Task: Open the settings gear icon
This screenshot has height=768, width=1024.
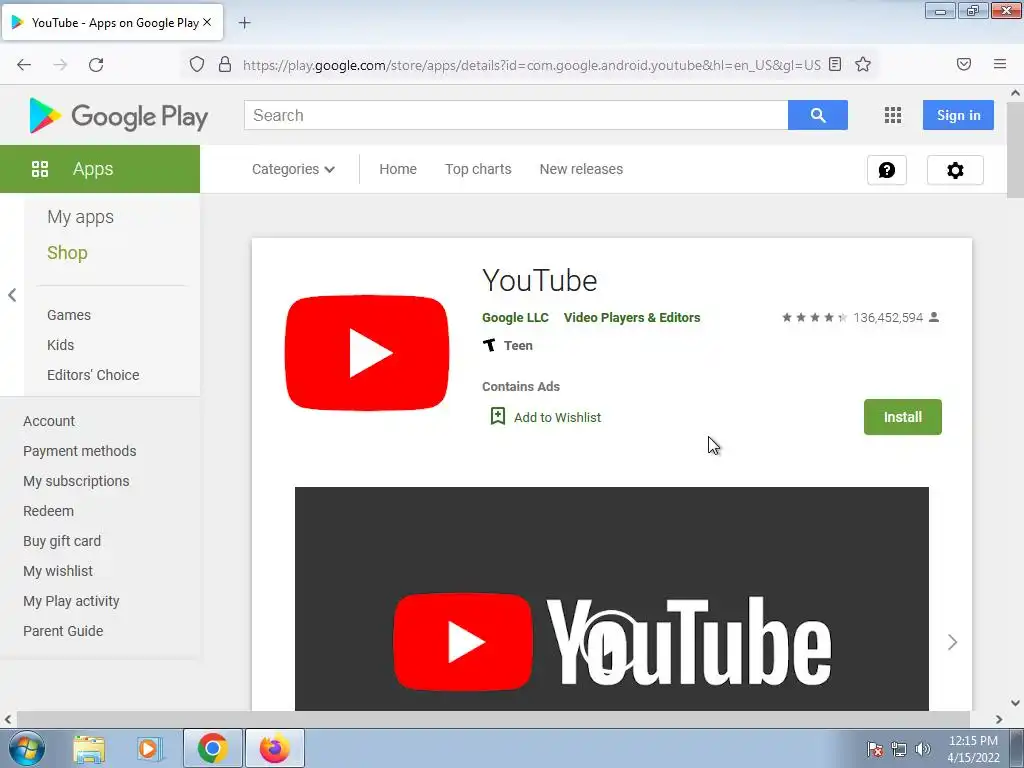Action: coord(955,170)
